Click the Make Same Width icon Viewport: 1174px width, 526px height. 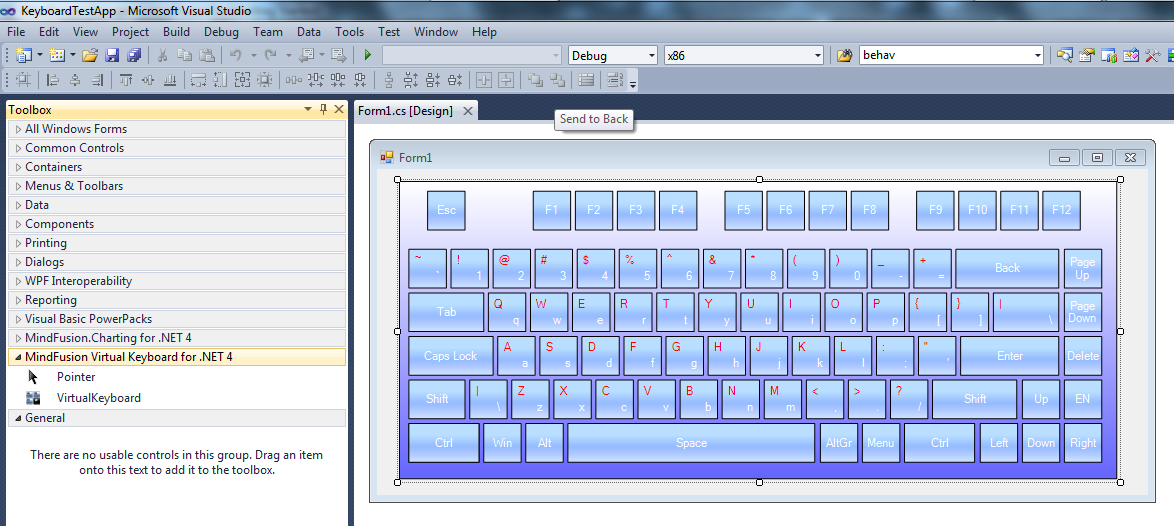coord(198,79)
